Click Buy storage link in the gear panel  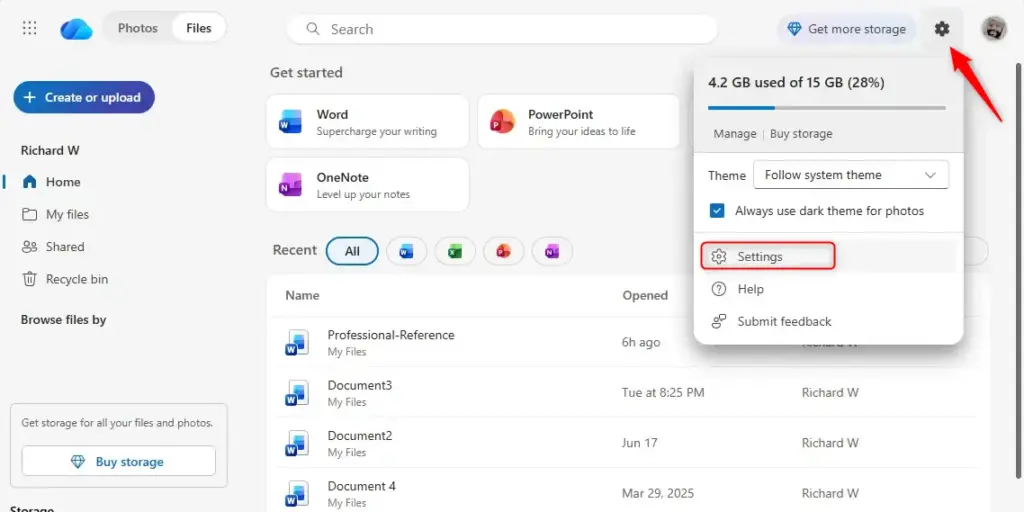(801, 133)
